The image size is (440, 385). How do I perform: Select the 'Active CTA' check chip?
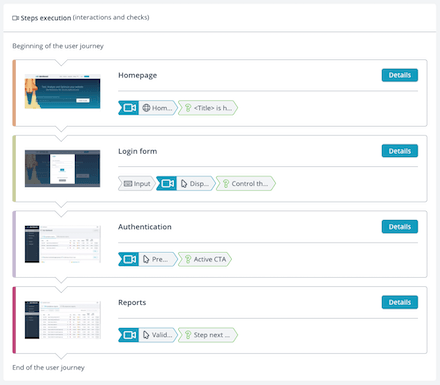(205, 259)
